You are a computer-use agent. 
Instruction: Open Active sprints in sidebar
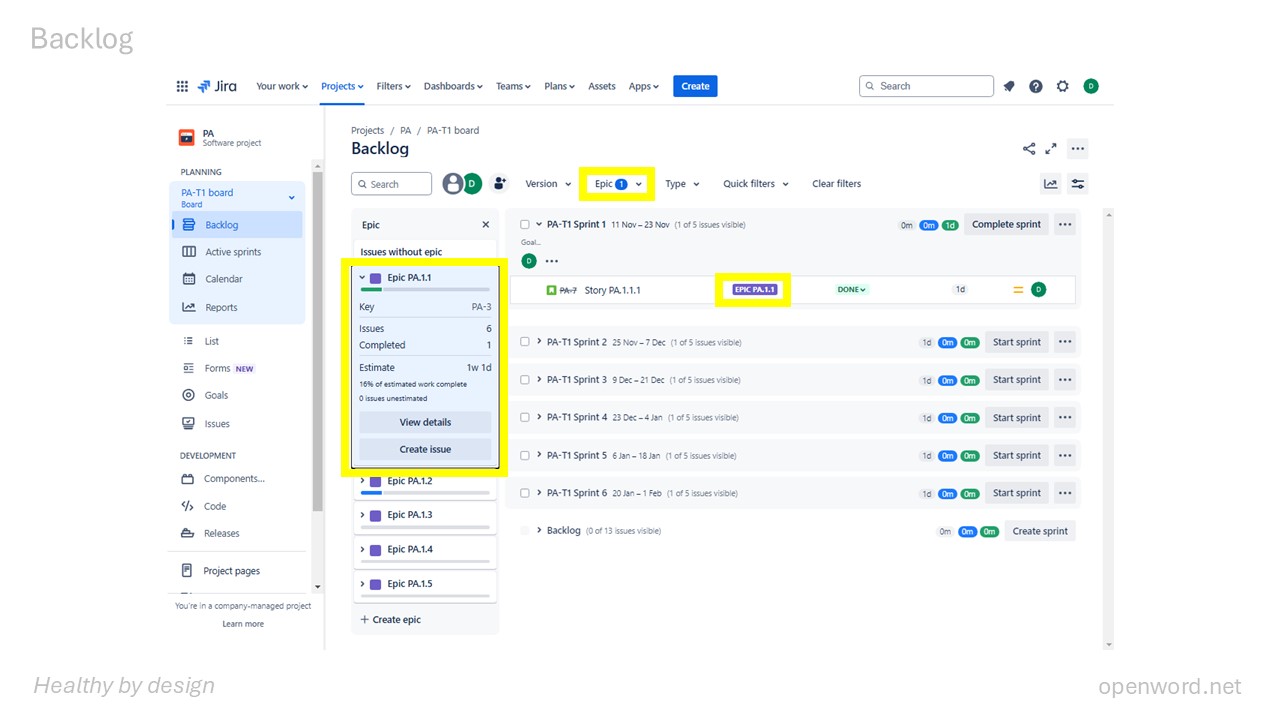(x=233, y=252)
